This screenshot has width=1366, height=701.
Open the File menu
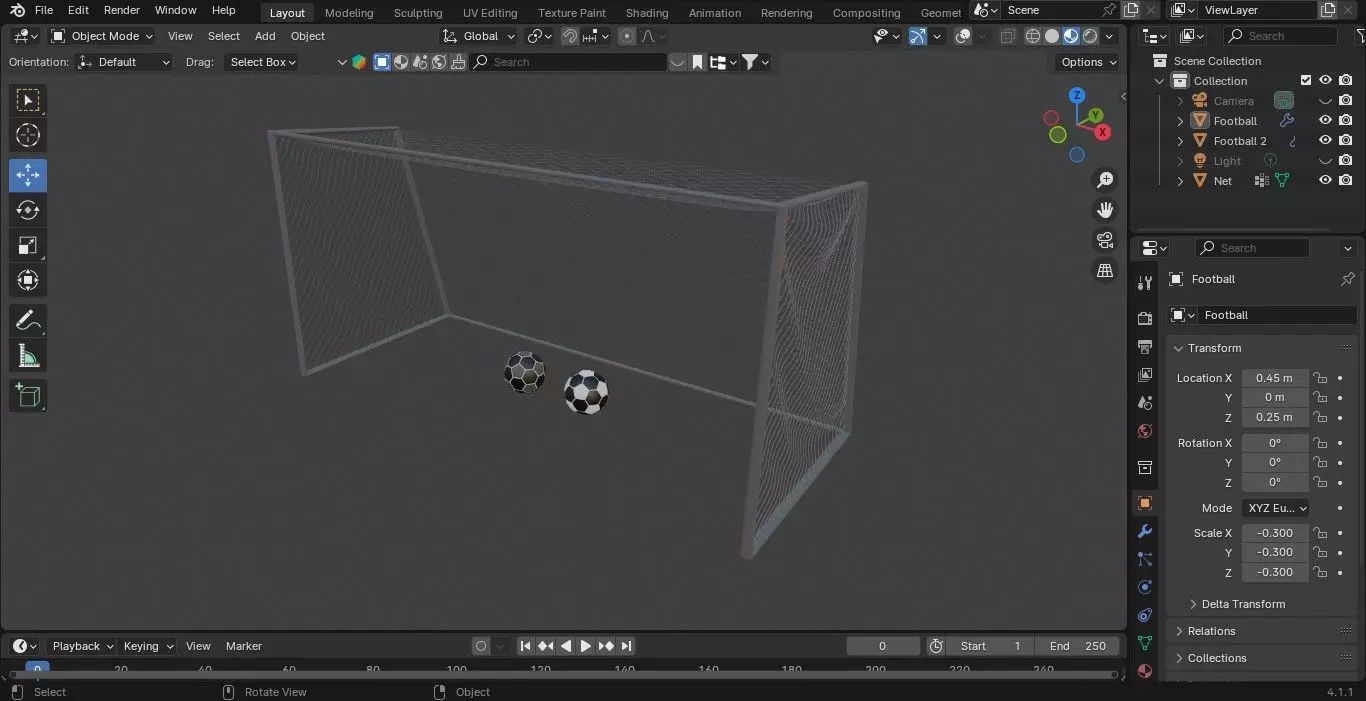pyautogui.click(x=44, y=10)
